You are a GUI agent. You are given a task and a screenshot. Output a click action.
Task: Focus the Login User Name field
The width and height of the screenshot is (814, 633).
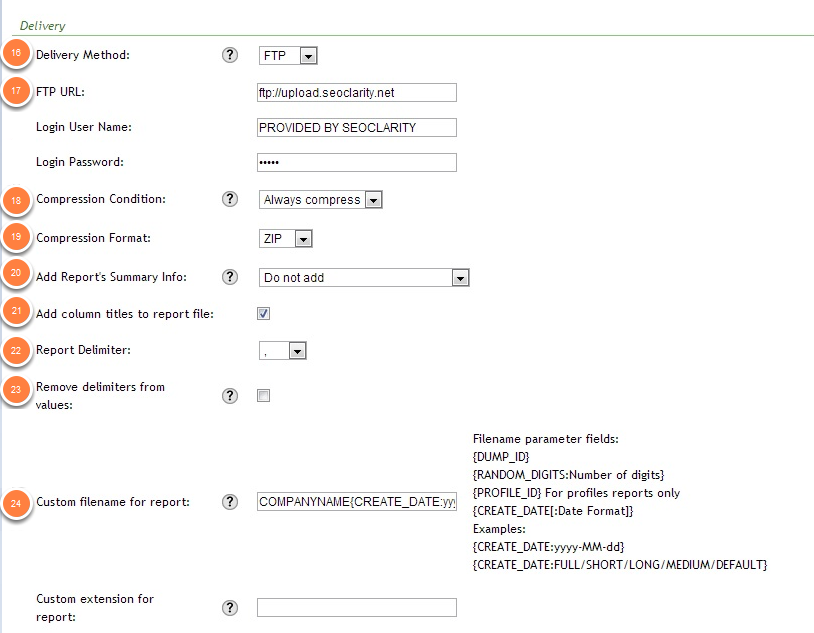coord(356,127)
